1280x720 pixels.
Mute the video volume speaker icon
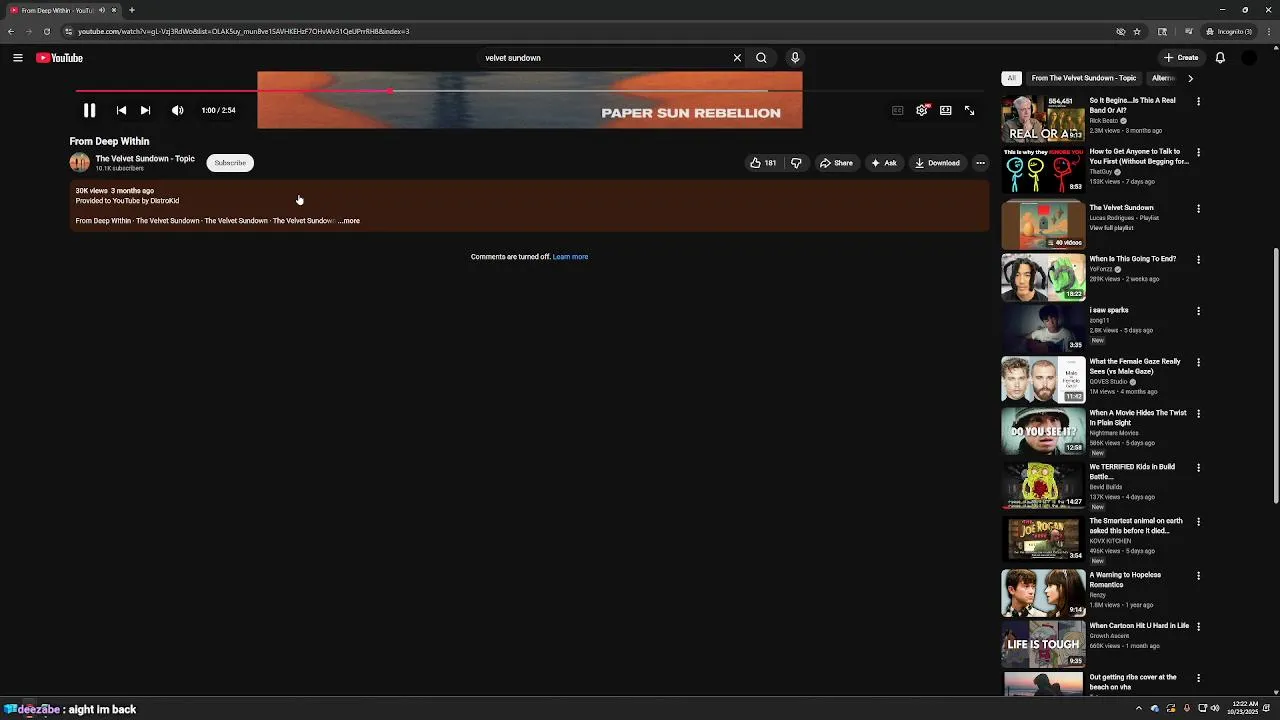coord(177,111)
